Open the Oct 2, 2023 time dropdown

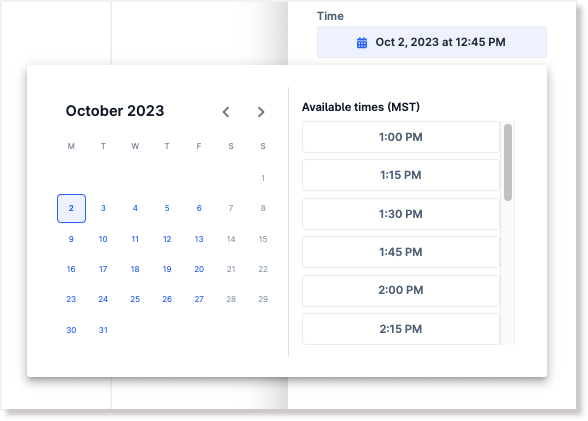point(432,42)
